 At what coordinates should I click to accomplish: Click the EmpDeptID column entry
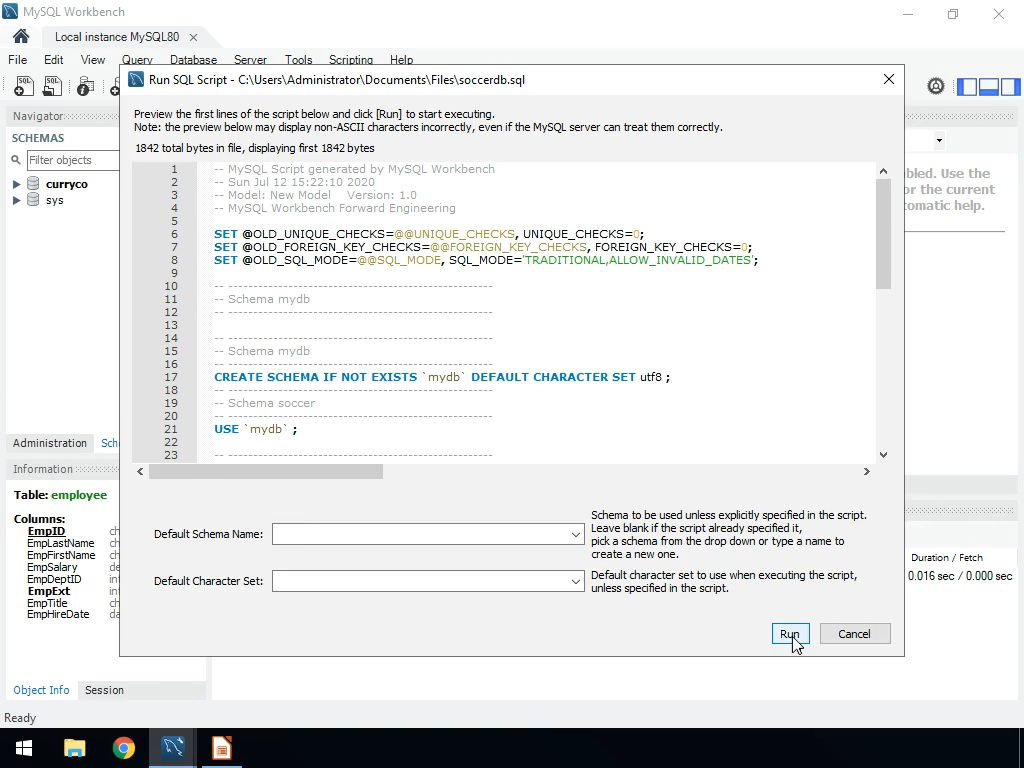[x=54, y=579]
